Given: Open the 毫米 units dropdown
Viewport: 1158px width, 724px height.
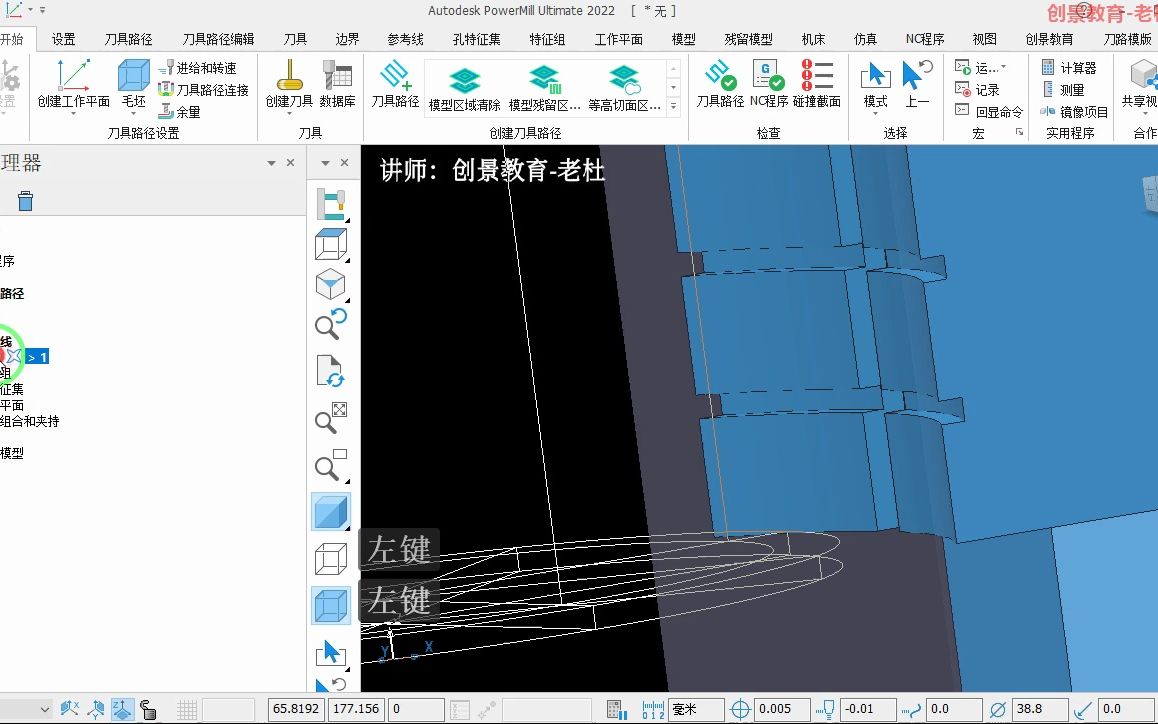Looking at the screenshot, I should coord(695,709).
